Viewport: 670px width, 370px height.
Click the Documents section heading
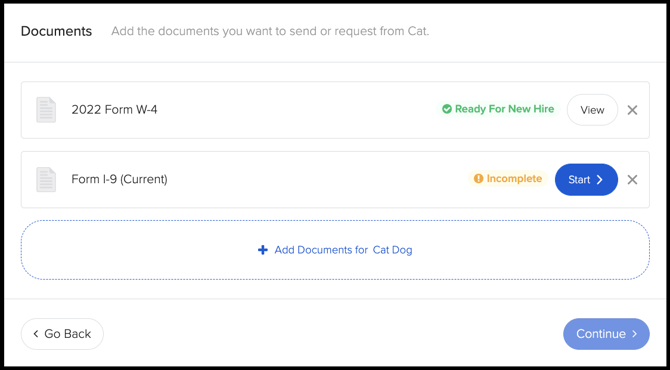point(56,31)
